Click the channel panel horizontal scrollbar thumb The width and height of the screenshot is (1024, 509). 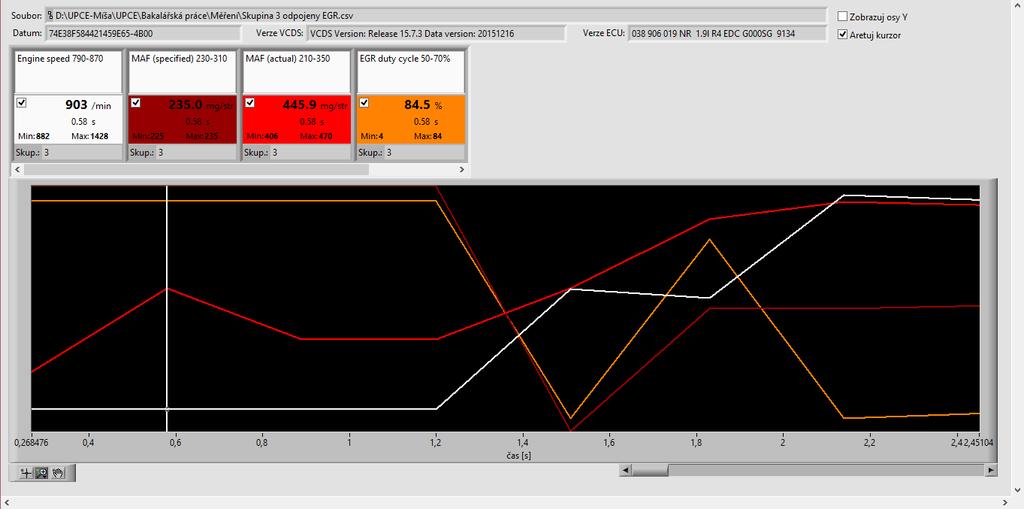pos(196,169)
